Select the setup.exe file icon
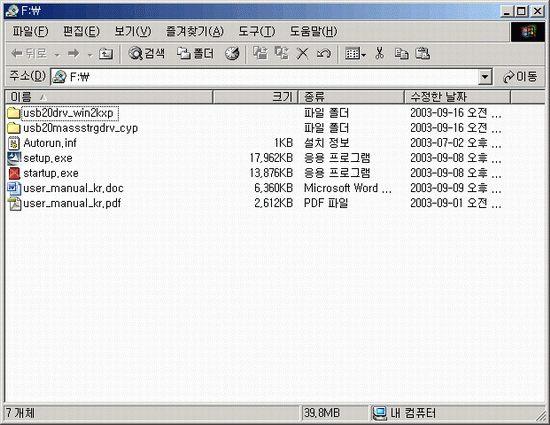This screenshot has width=550, height=425. [14, 158]
